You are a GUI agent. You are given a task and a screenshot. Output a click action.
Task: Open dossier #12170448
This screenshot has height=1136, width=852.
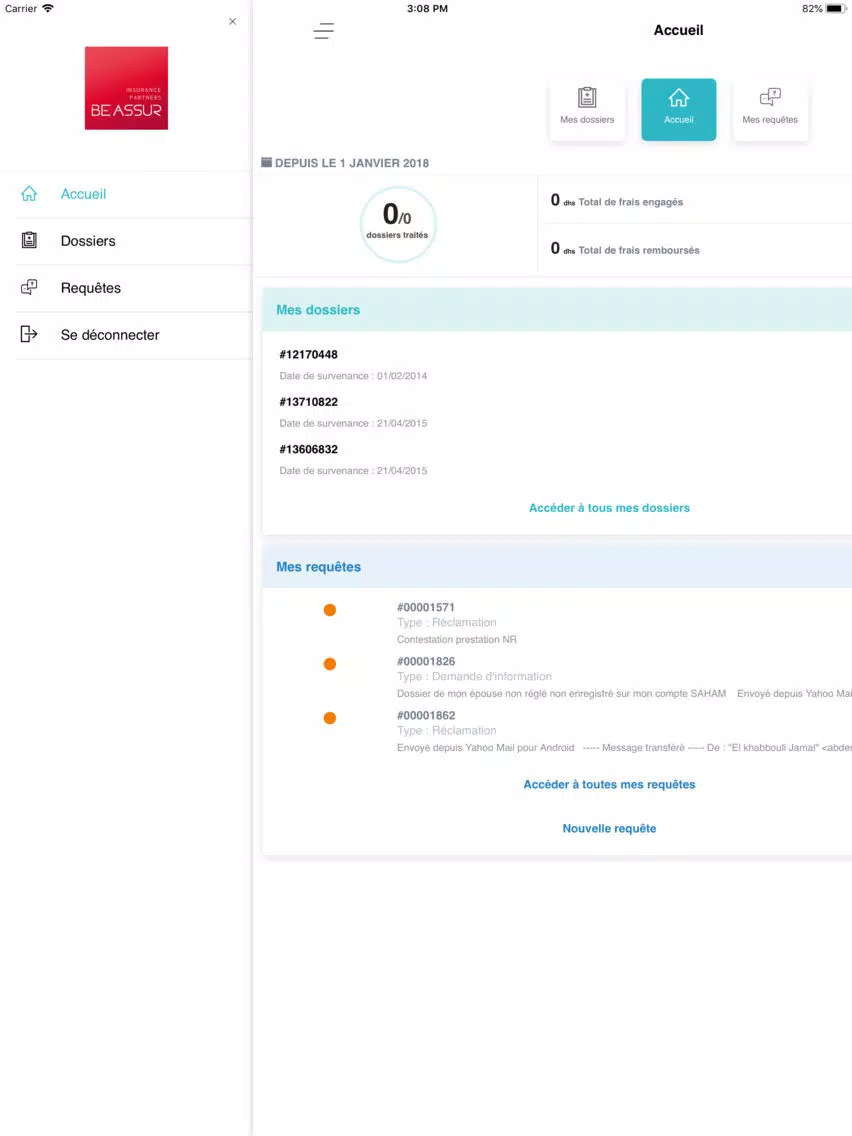(309, 354)
